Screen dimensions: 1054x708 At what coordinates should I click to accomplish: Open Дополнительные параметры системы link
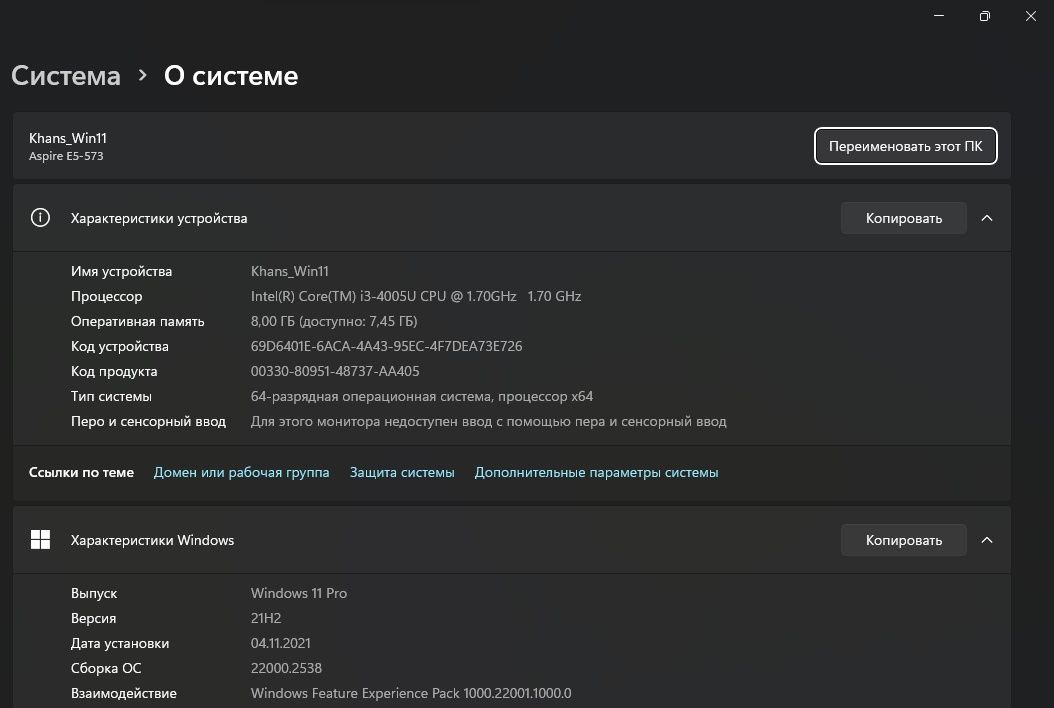(x=596, y=472)
